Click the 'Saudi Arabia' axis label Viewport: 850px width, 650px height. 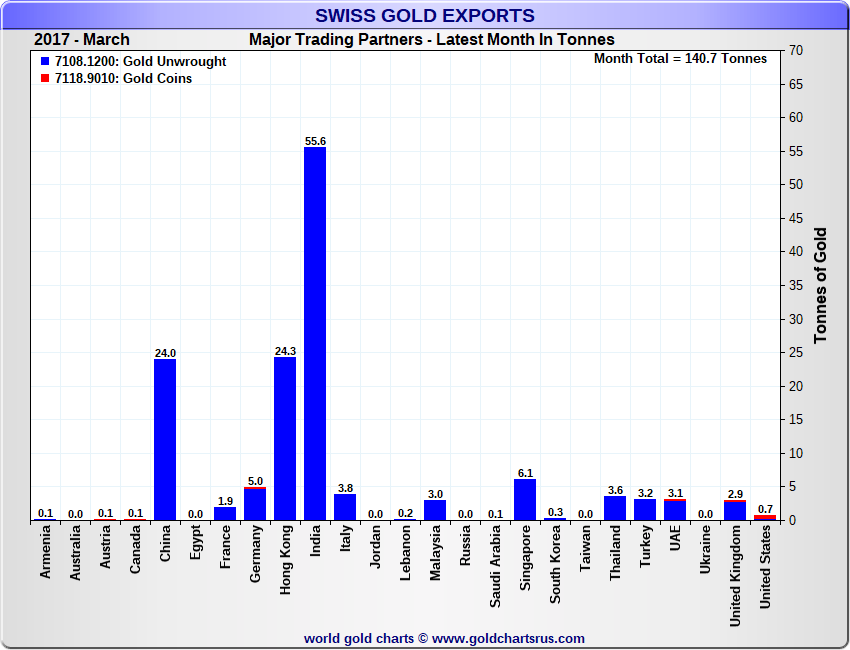(495, 567)
